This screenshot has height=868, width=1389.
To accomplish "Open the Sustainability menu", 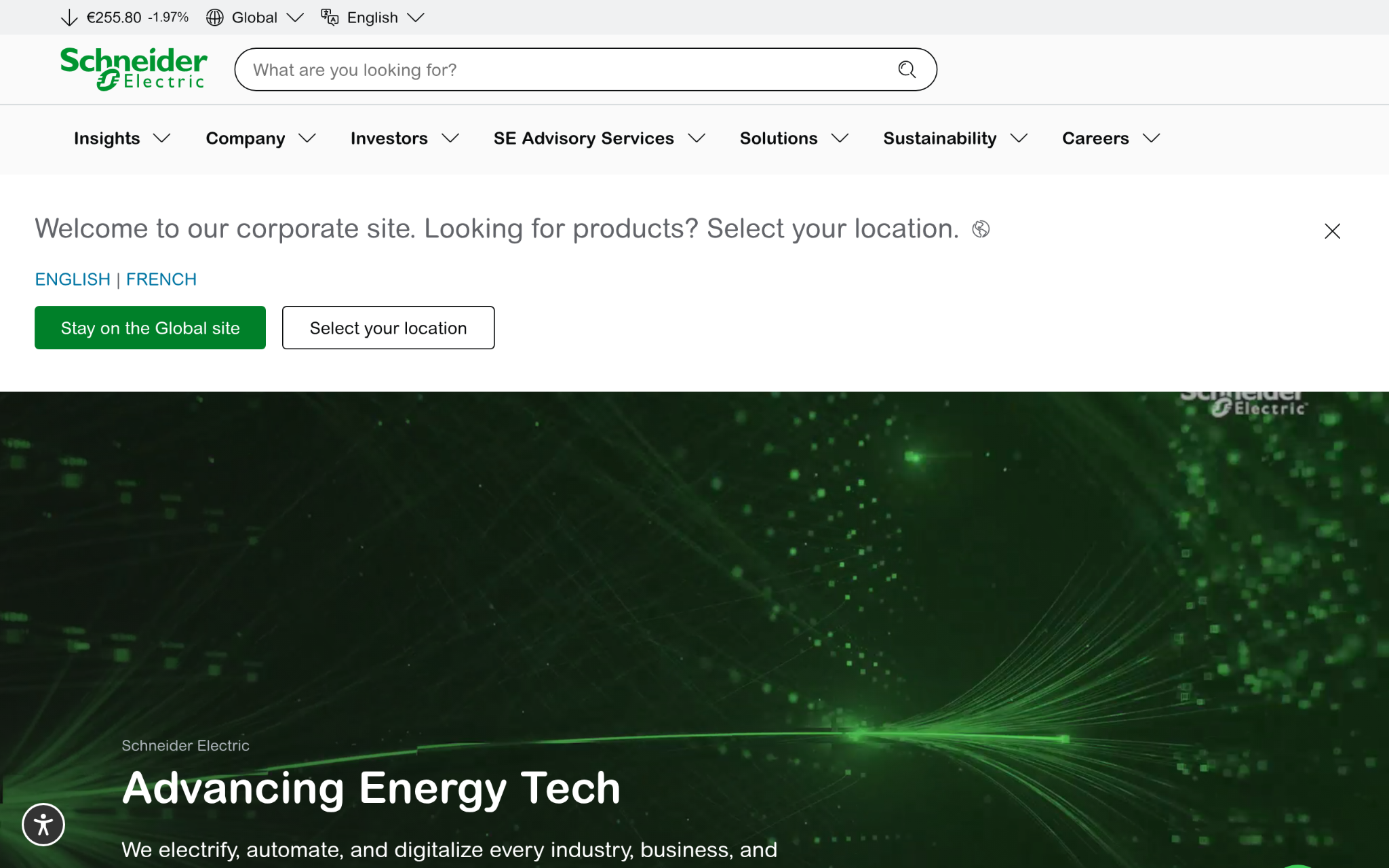I will click(956, 138).
